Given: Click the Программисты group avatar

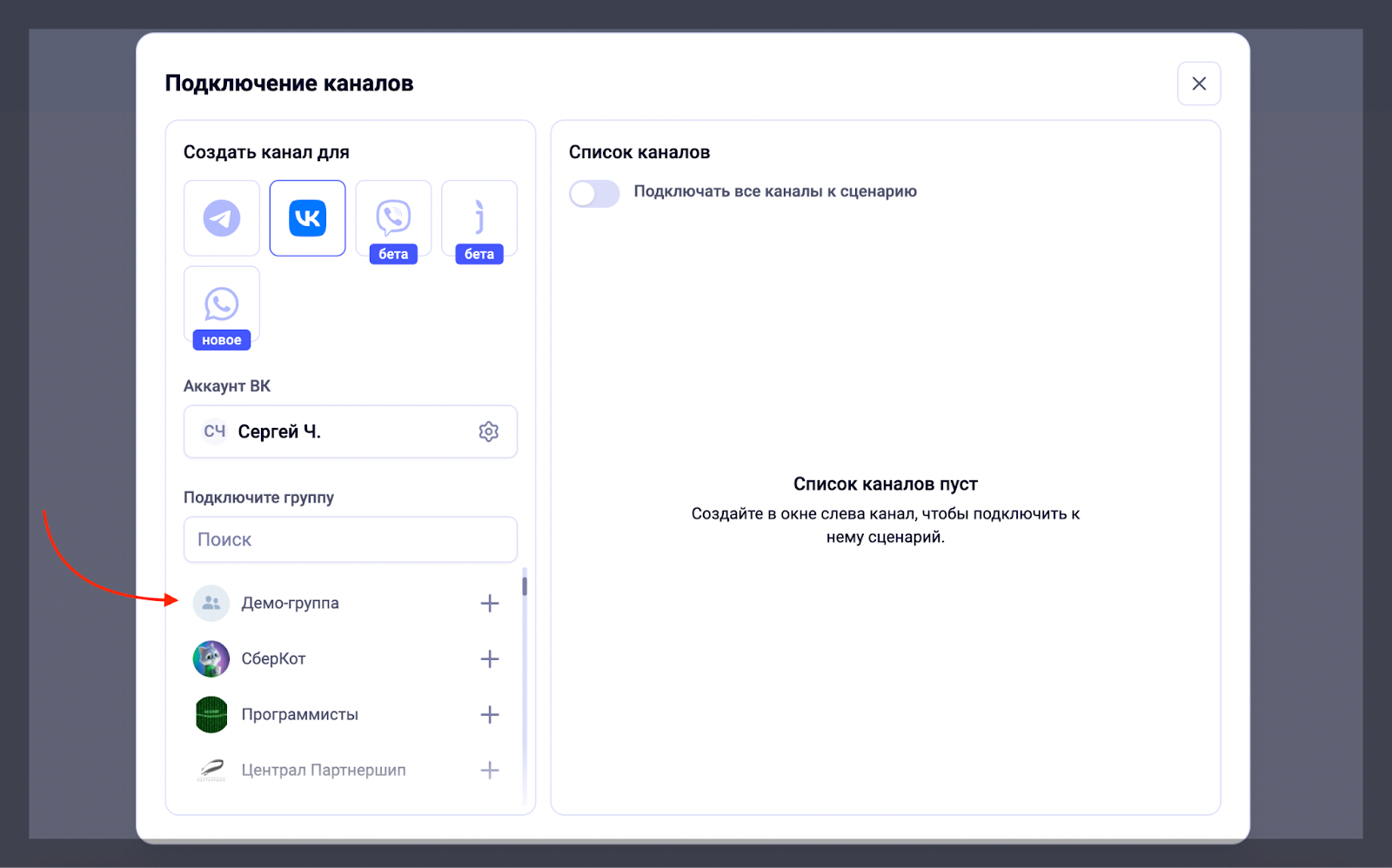Looking at the screenshot, I should [x=211, y=715].
